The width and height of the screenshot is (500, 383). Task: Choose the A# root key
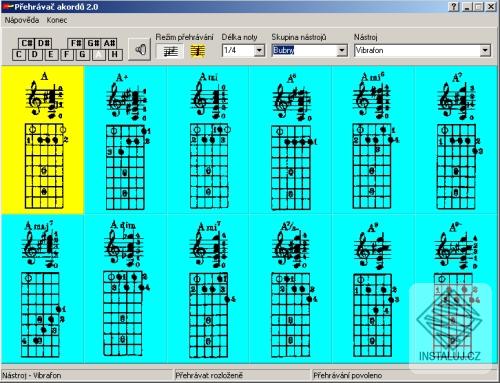(x=109, y=43)
